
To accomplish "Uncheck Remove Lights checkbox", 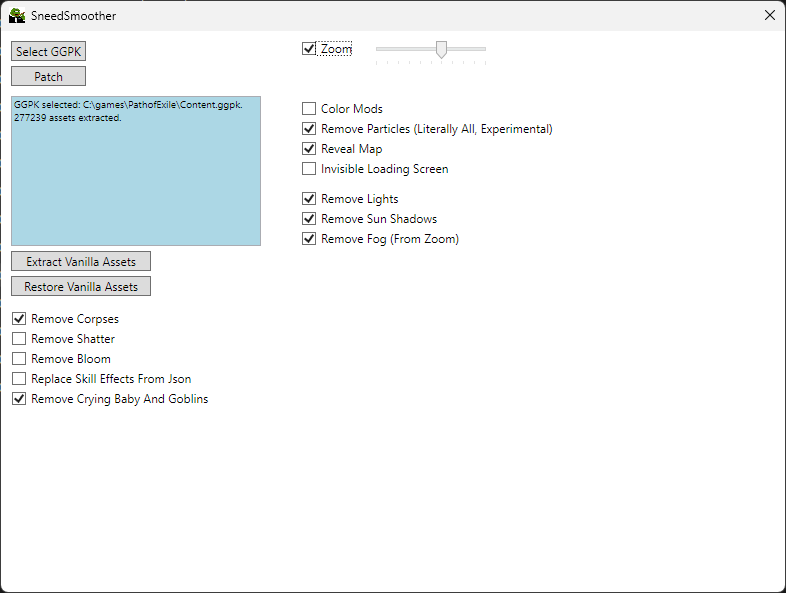I will pos(309,199).
